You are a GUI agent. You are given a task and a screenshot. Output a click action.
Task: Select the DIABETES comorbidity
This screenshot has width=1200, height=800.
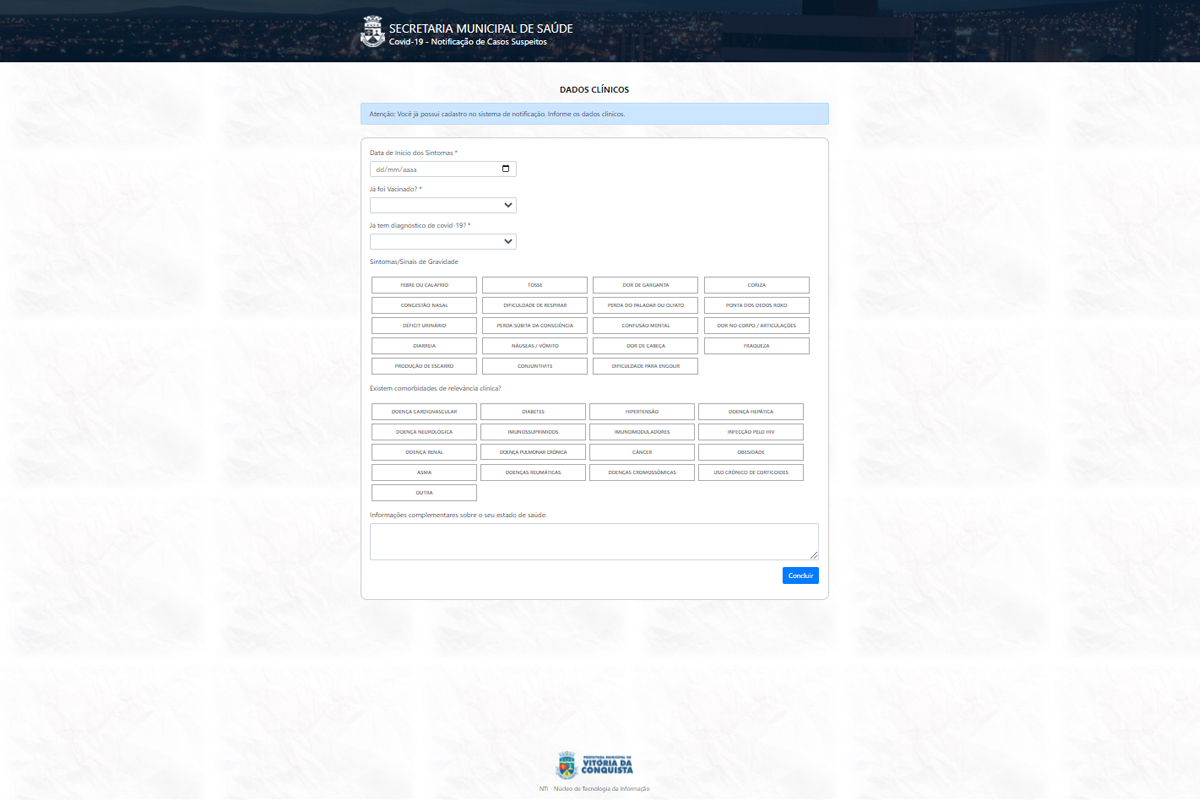tap(533, 412)
